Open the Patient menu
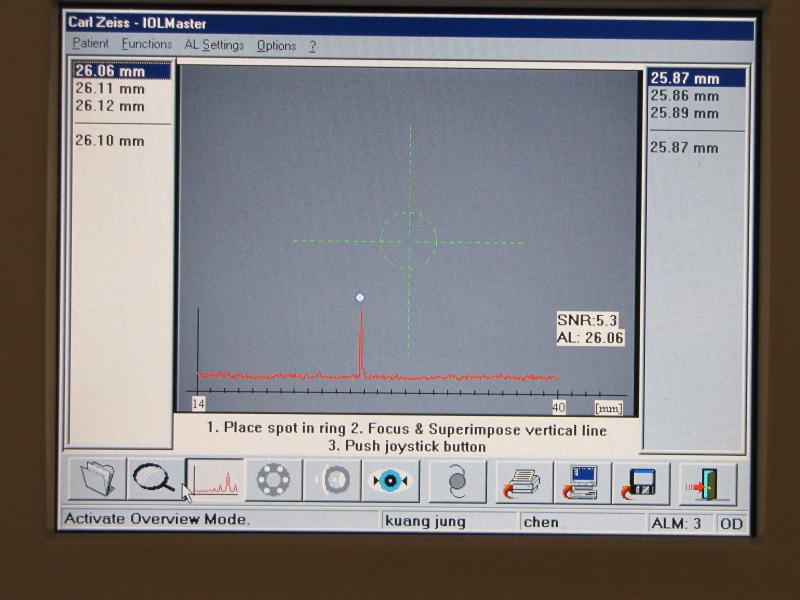The image size is (800, 600). coord(91,45)
